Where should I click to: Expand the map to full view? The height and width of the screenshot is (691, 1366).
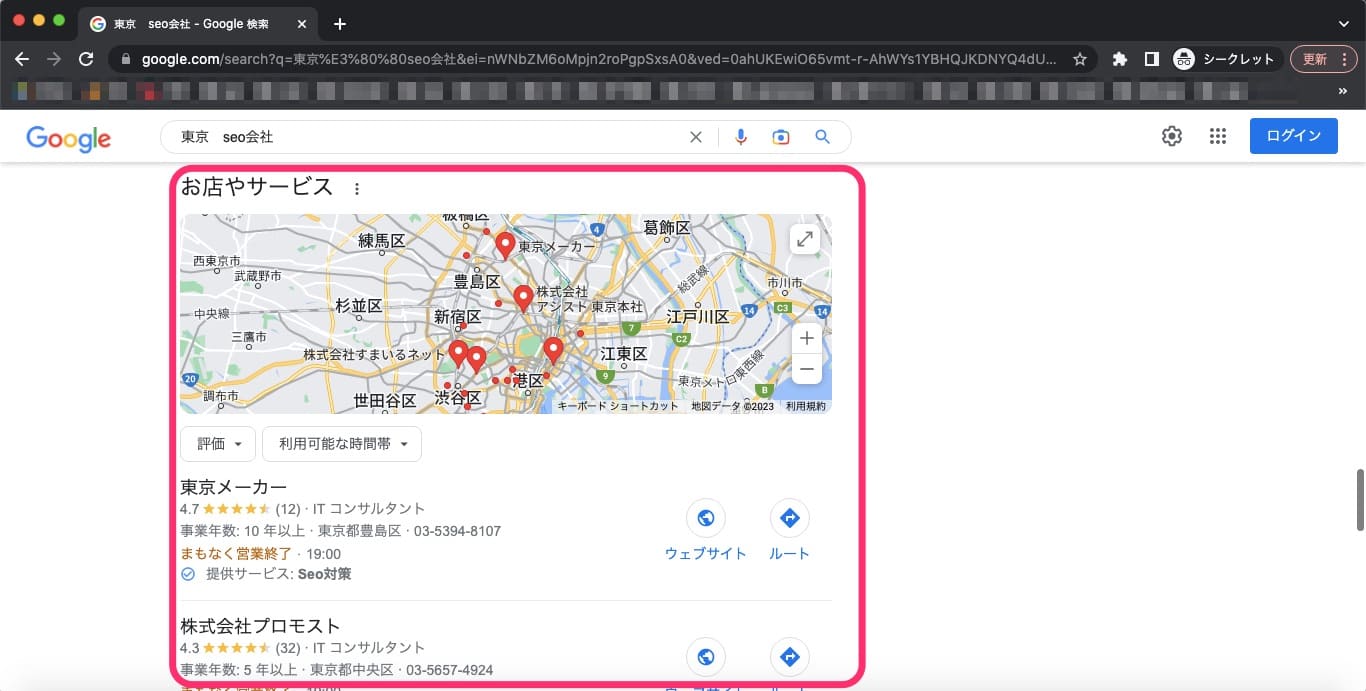click(x=805, y=239)
